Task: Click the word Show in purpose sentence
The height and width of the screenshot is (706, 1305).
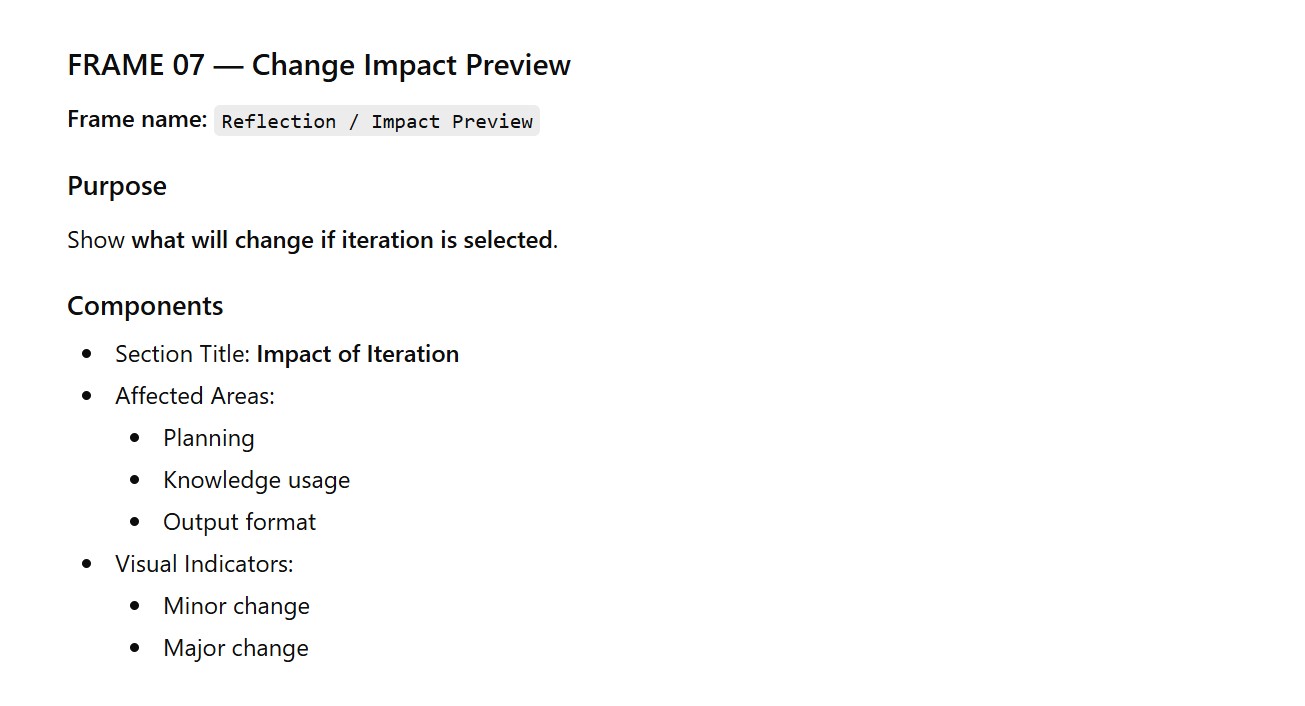Action: 96,240
